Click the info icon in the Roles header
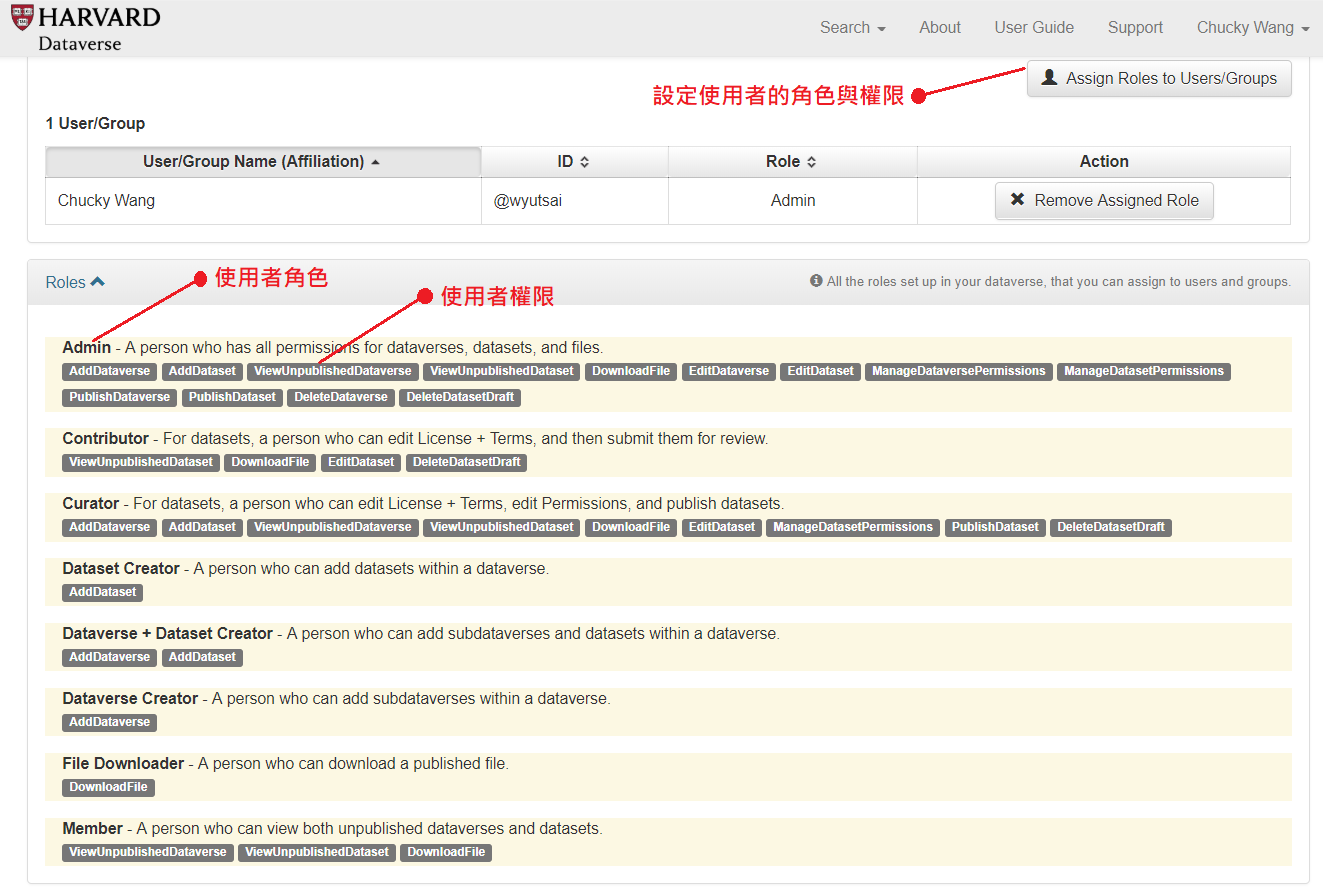The height and width of the screenshot is (893, 1323). pos(816,282)
